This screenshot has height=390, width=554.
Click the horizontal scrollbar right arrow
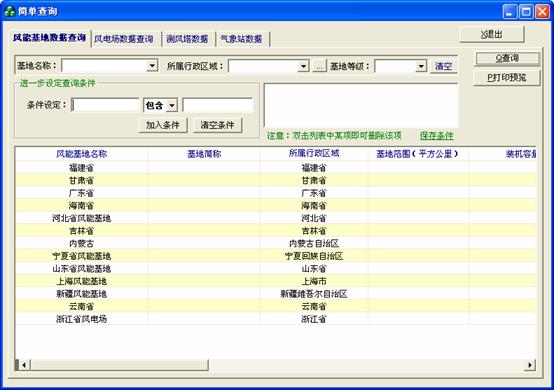[x=530, y=365]
